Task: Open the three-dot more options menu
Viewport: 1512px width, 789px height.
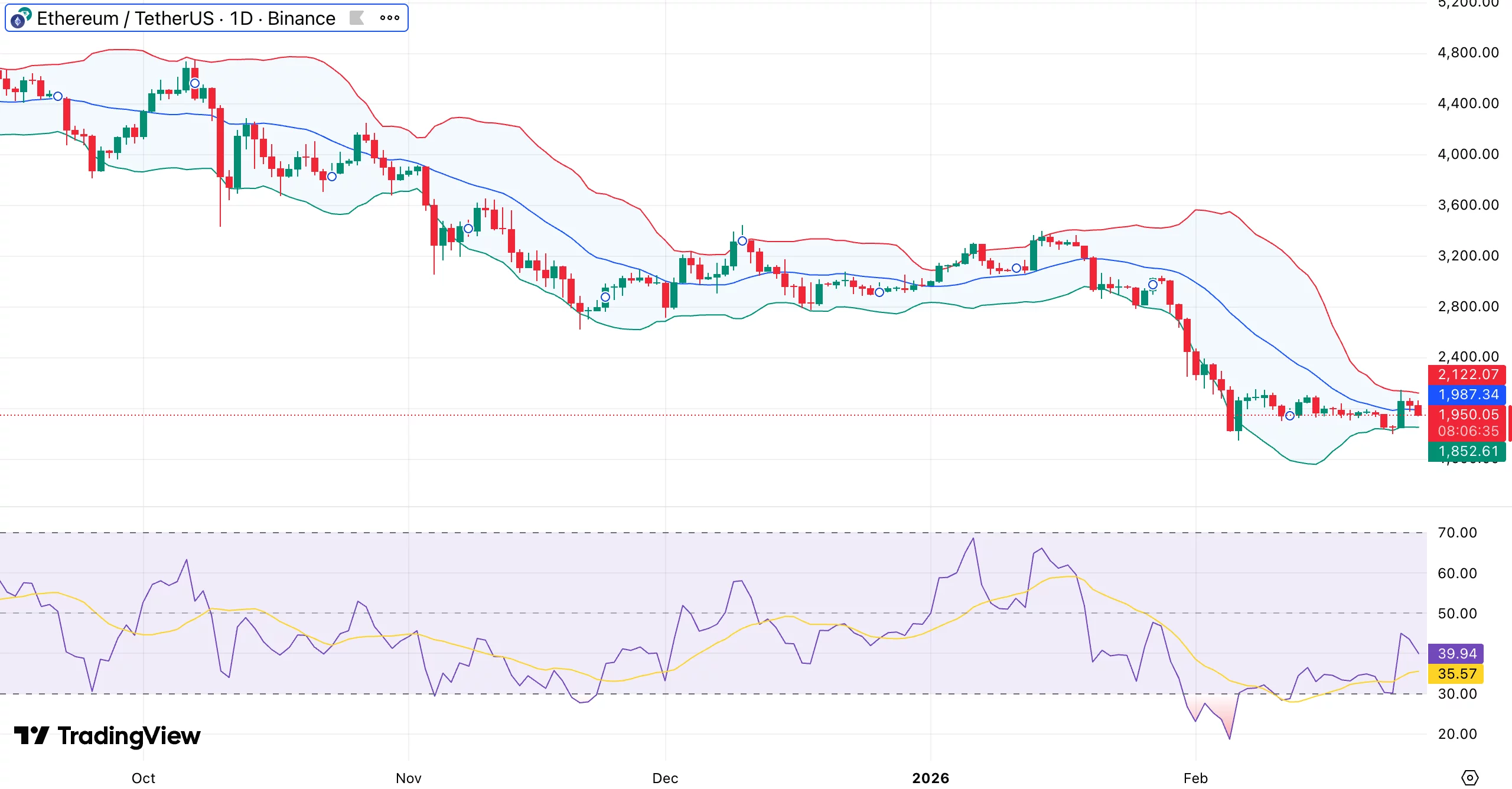Action: point(389,18)
